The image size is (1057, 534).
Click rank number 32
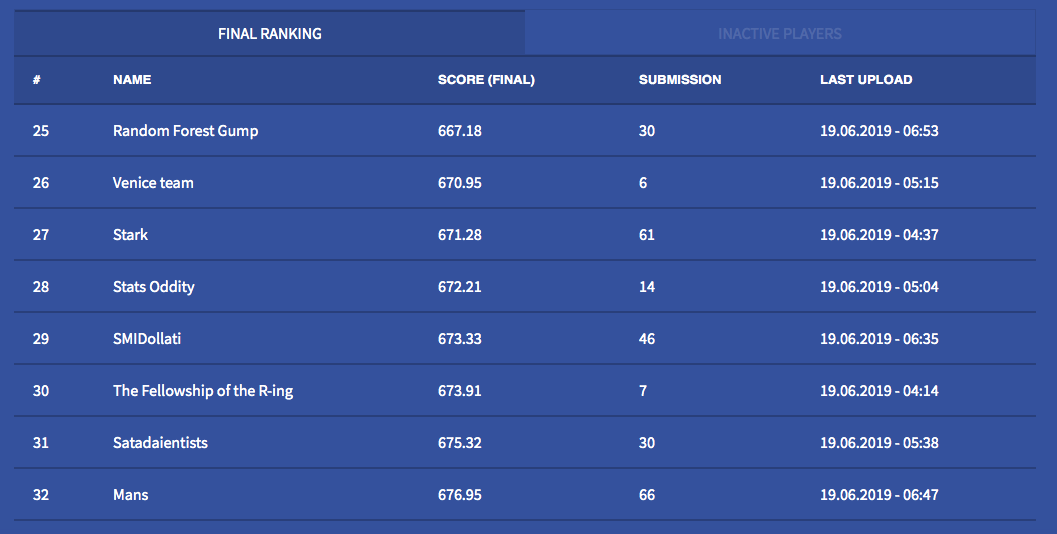click(x=41, y=495)
